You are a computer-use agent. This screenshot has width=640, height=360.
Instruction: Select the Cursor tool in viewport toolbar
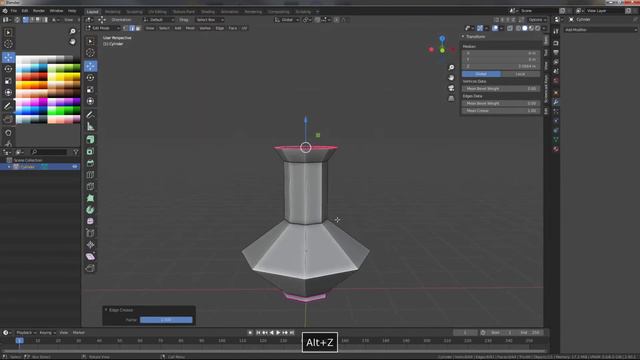coord(90,53)
